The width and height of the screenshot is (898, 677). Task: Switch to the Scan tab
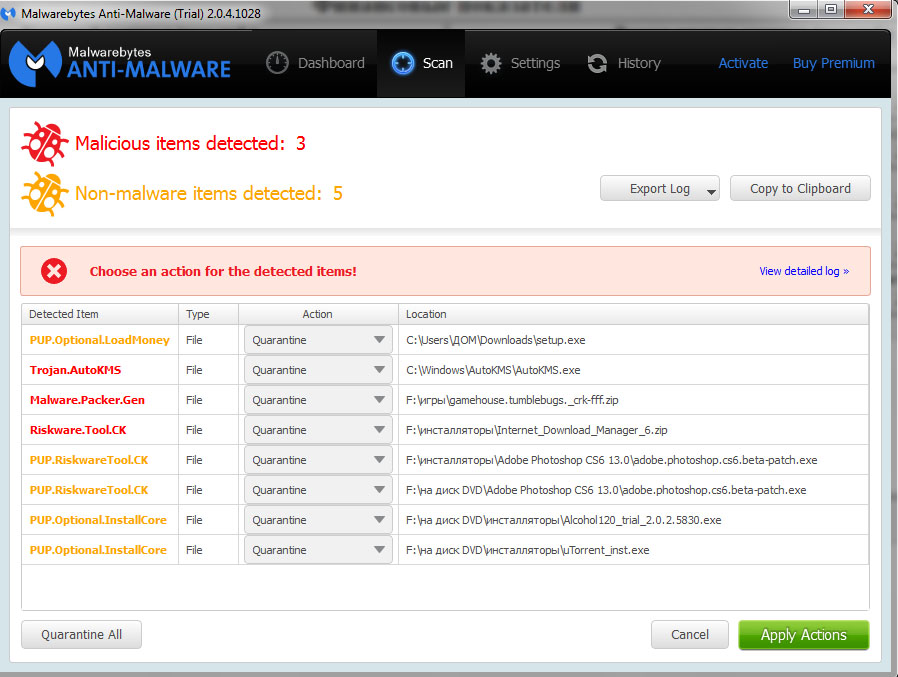[421, 63]
